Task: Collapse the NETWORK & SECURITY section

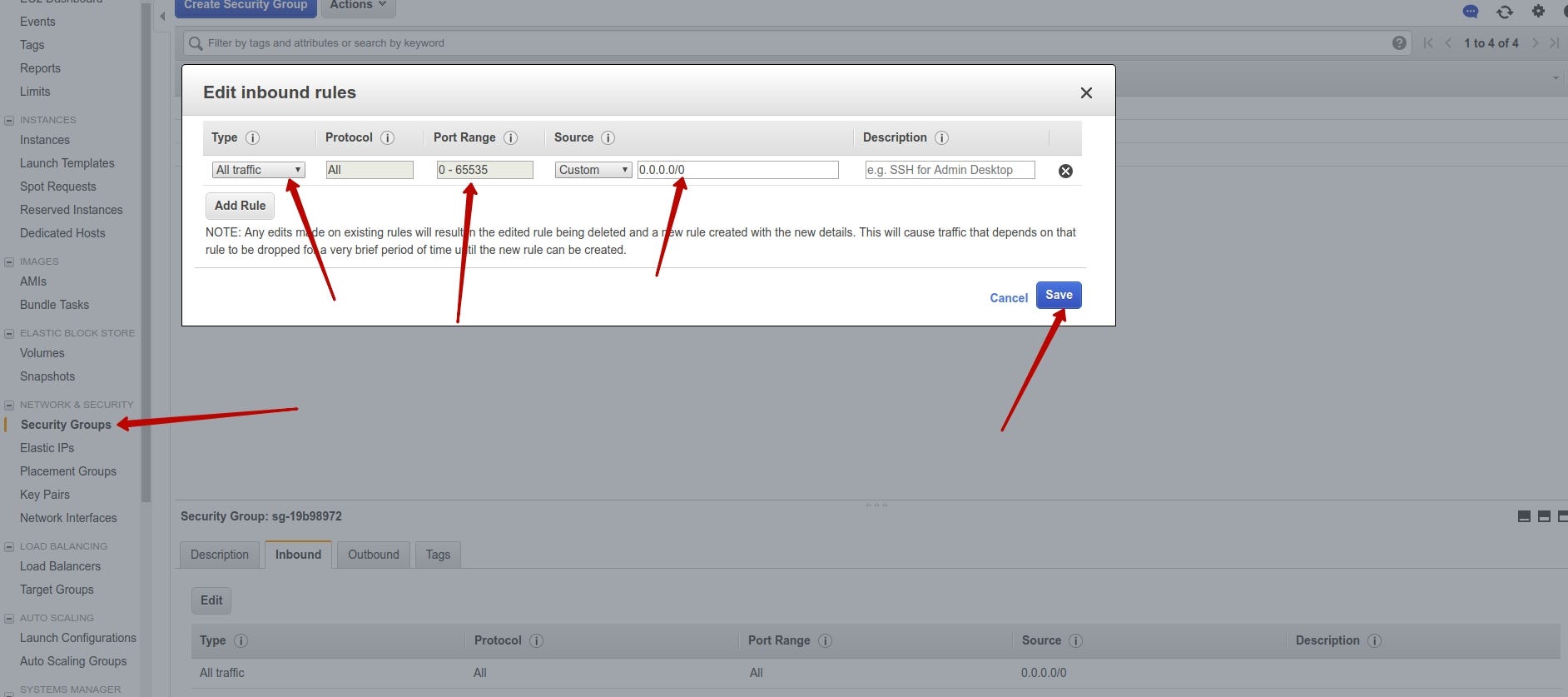Action: coord(9,405)
